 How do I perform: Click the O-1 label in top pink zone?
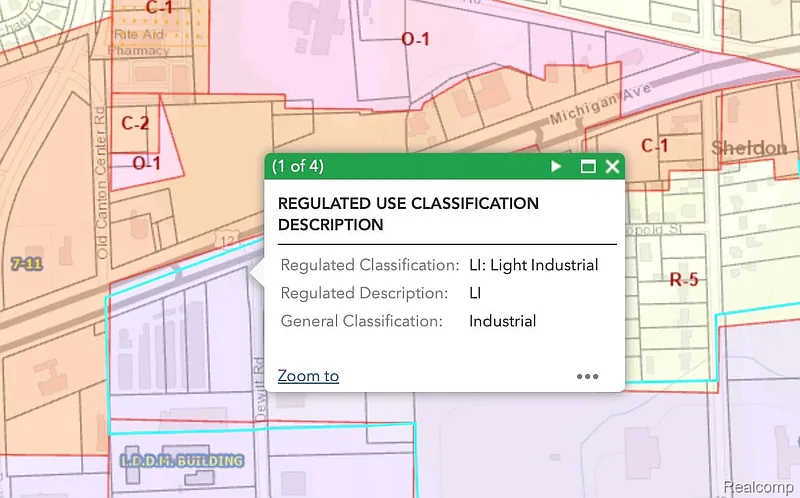(x=415, y=39)
